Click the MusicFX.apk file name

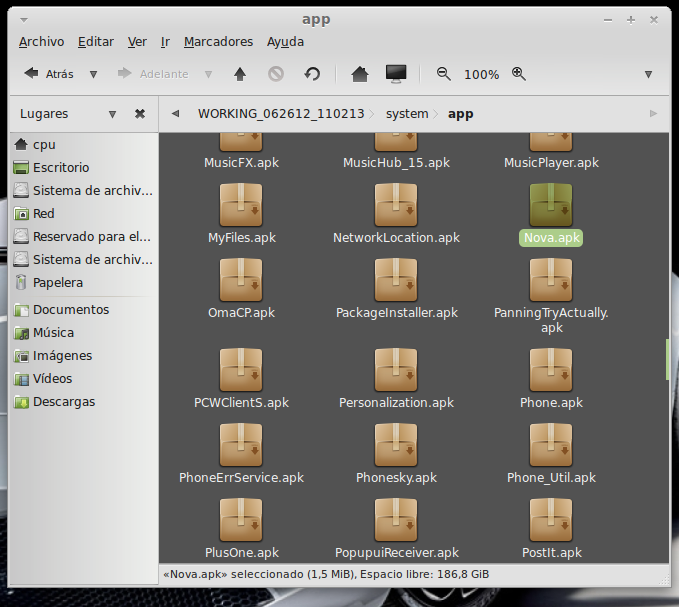pyautogui.click(x=241, y=163)
